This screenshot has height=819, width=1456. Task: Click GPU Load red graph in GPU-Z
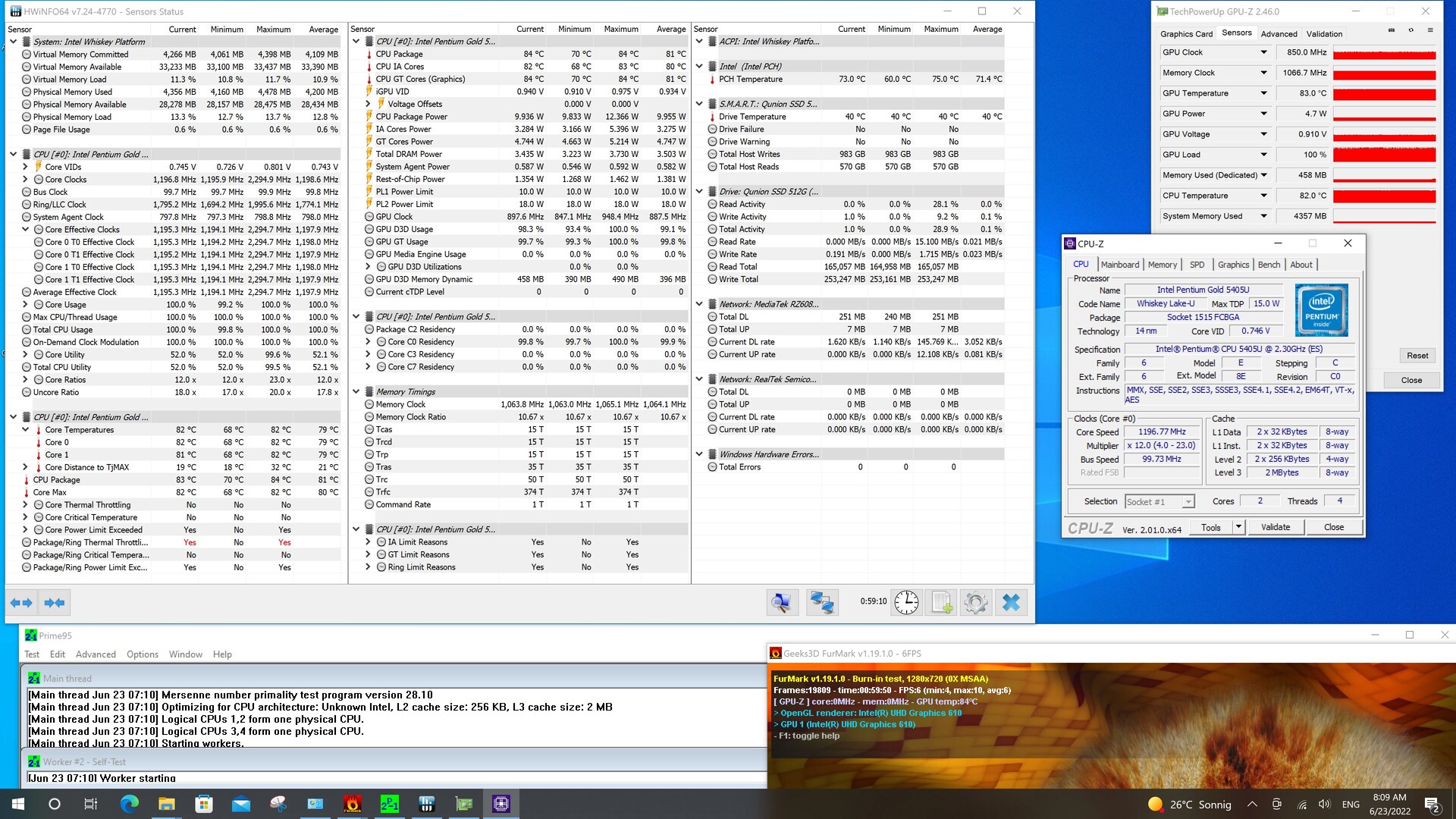tap(1384, 155)
